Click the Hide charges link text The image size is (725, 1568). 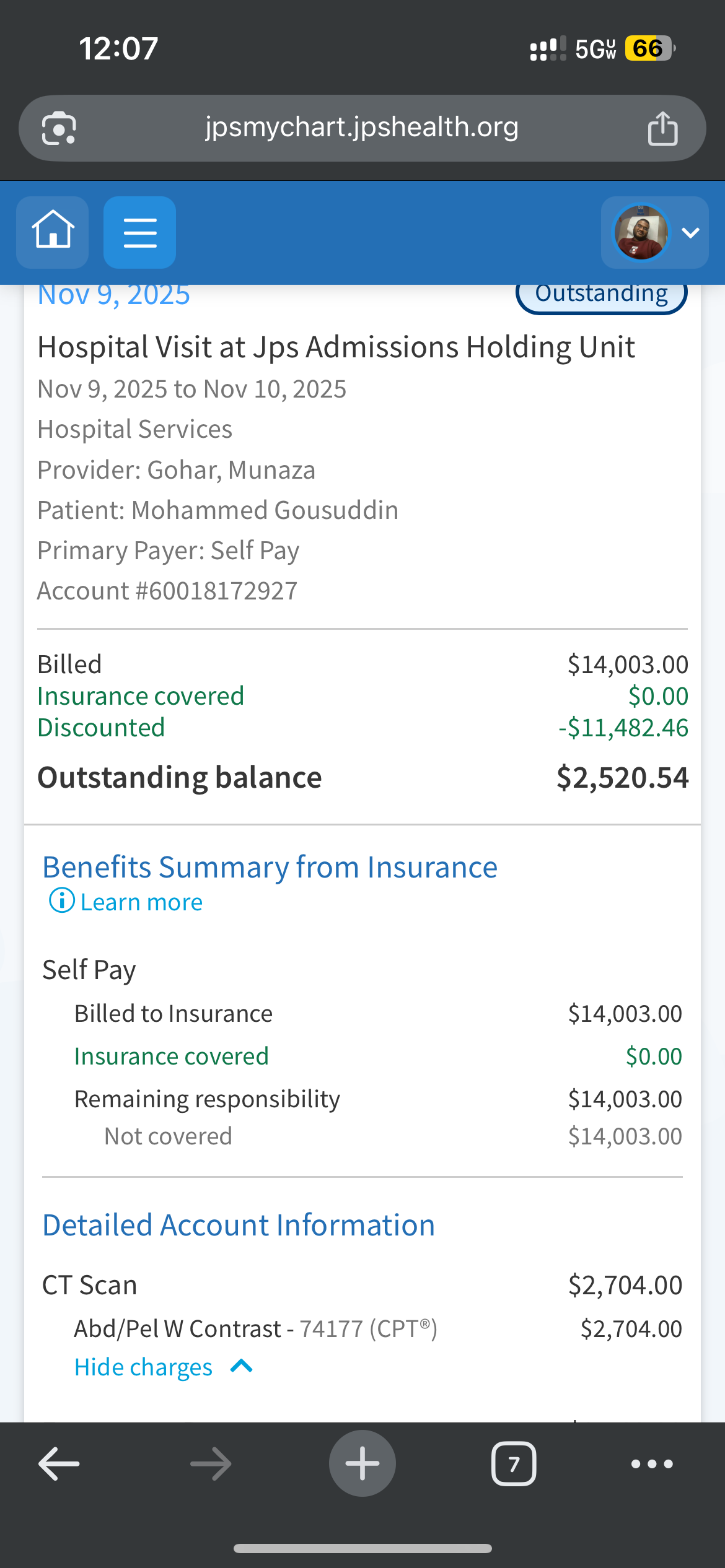coord(143,1367)
